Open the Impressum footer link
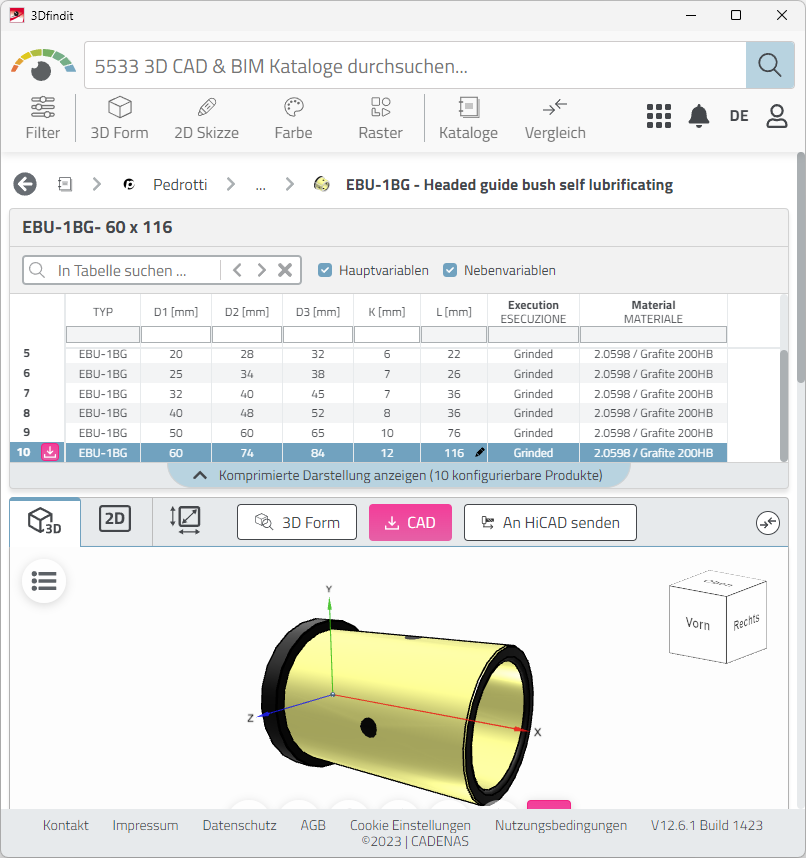 (145, 825)
